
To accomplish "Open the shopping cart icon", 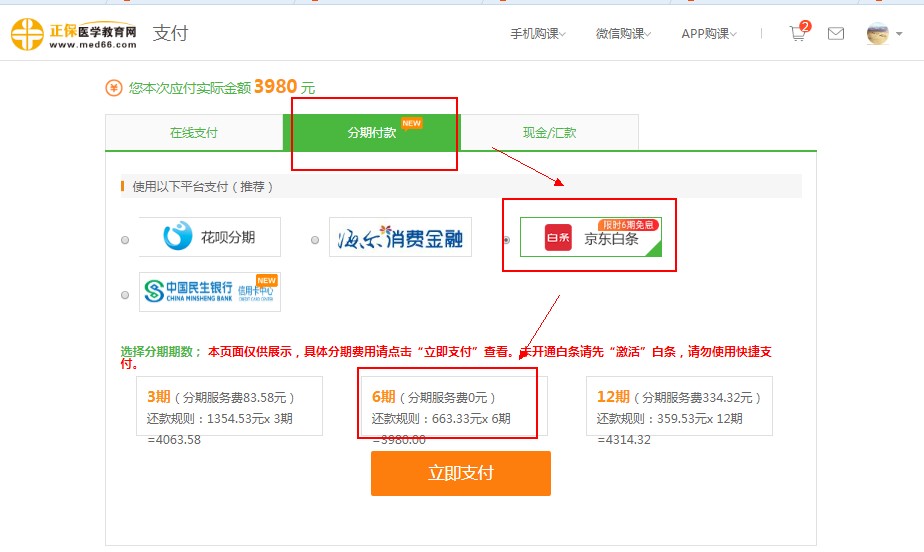I will (x=797, y=34).
